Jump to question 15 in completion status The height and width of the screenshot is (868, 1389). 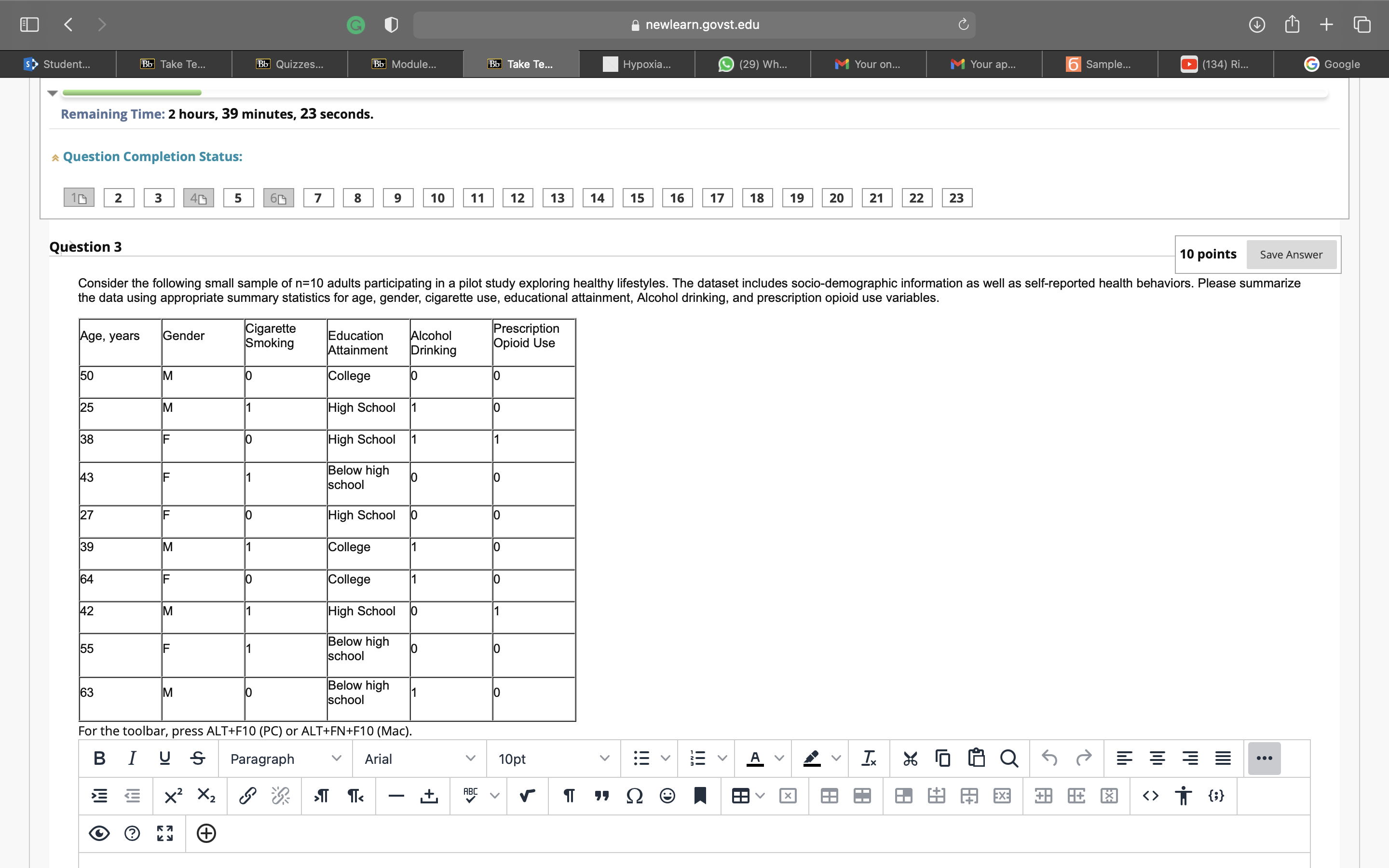point(637,198)
